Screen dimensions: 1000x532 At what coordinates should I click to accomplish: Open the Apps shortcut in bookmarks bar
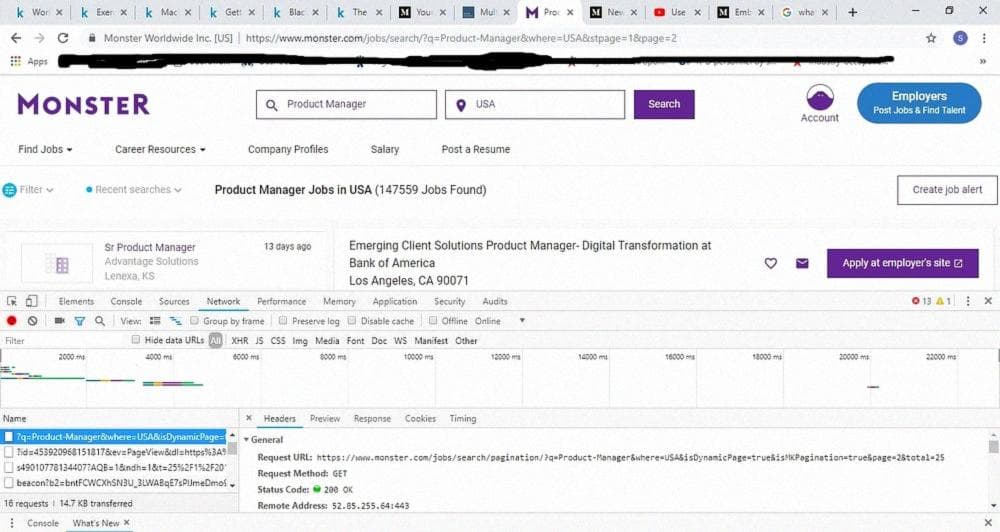(29, 61)
